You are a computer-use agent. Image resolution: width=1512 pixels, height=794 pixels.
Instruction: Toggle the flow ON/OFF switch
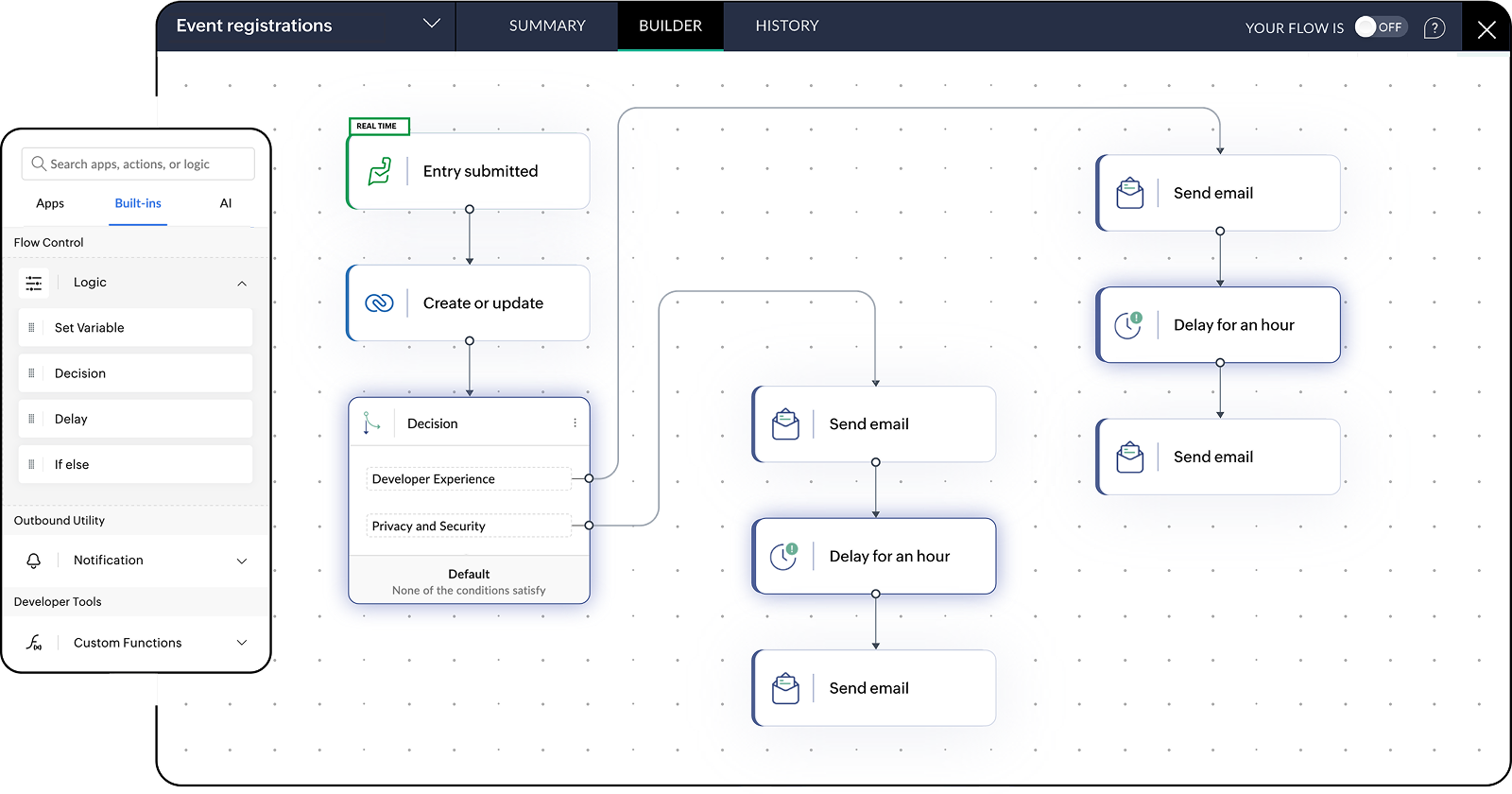coord(1381,27)
